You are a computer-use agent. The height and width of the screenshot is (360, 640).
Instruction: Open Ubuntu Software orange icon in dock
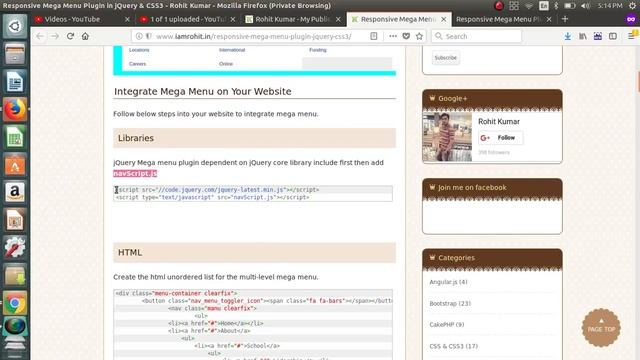click(x=15, y=165)
